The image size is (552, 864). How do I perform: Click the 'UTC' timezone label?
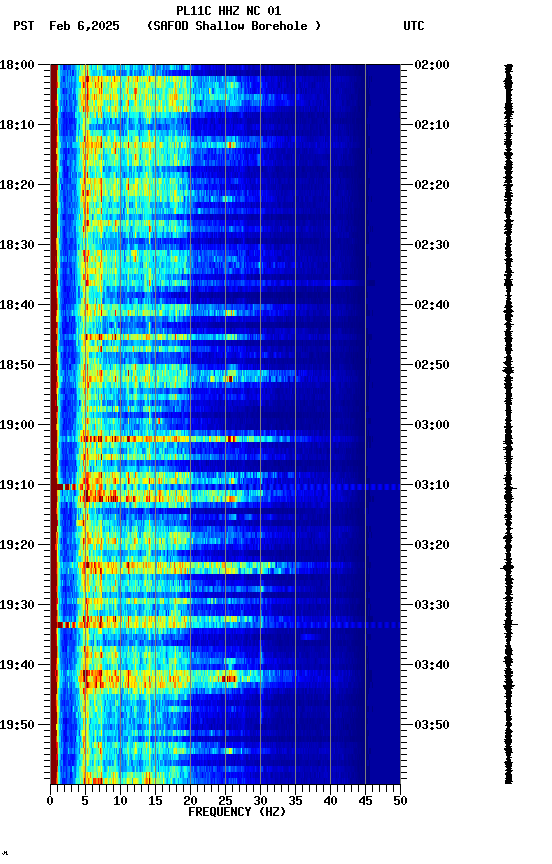click(x=414, y=26)
